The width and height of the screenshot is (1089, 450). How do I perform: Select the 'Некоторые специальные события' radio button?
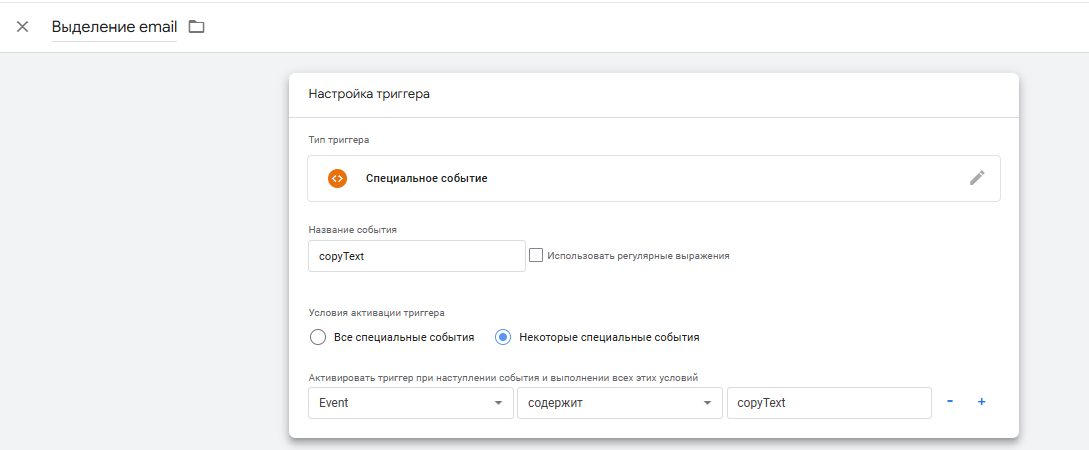pyautogui.click(x=503, y=338)
